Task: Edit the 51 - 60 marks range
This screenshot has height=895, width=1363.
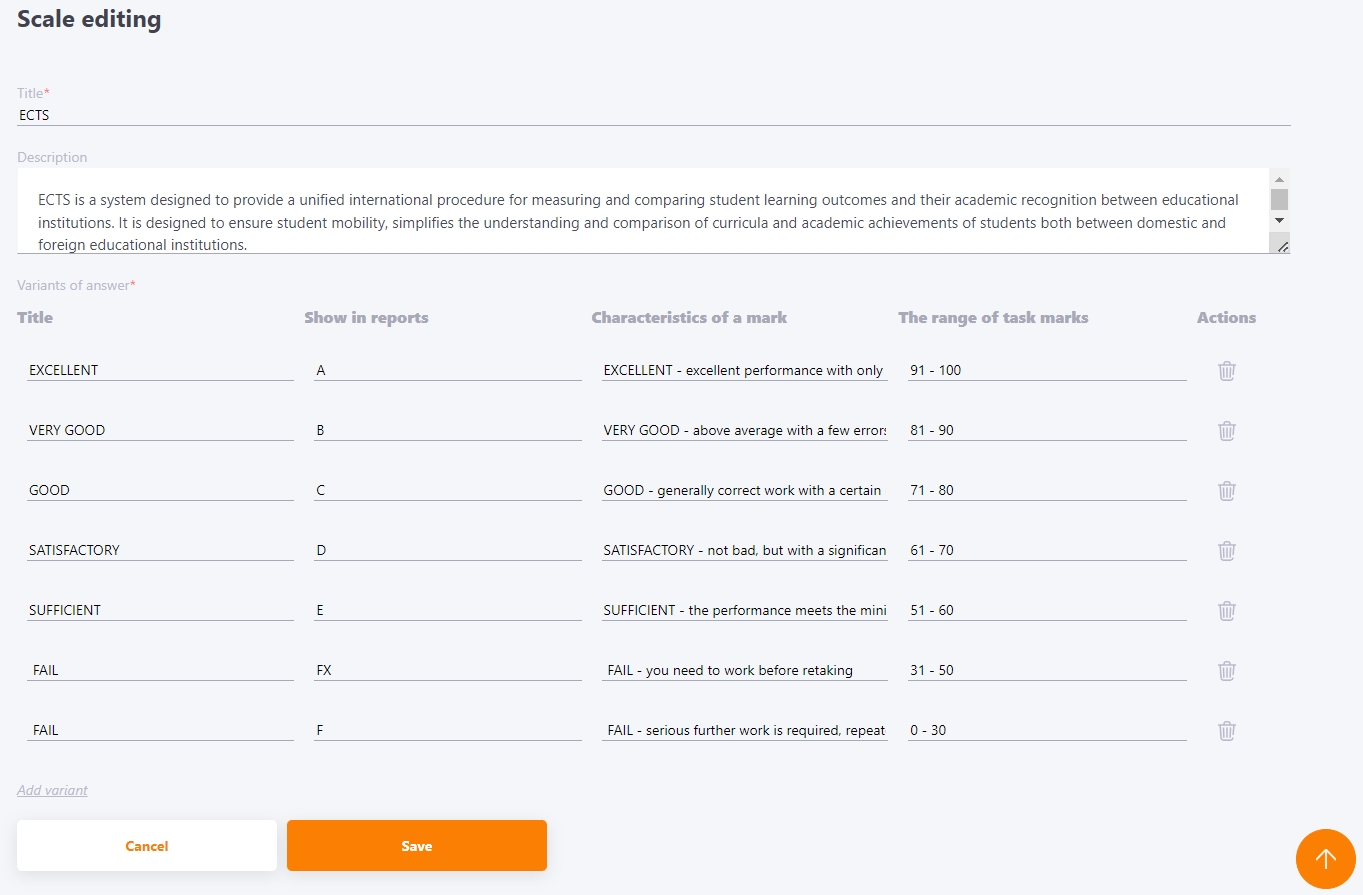Action: (x=1047, y=610)
